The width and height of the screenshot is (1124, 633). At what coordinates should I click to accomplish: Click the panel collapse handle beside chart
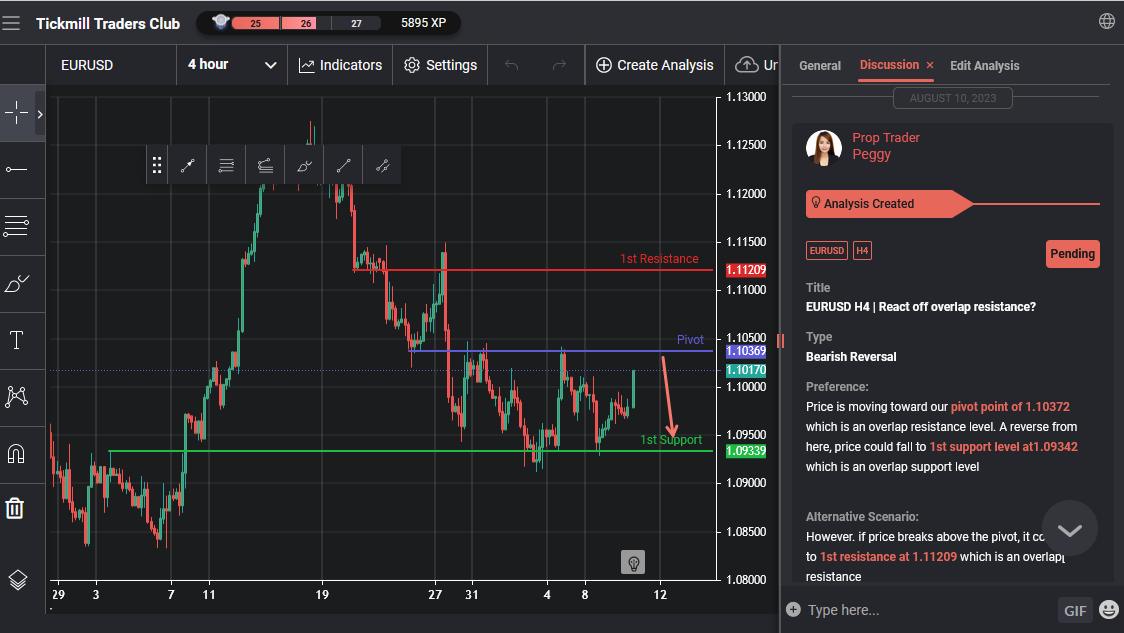pyautogui.click(x=781, y=341)
